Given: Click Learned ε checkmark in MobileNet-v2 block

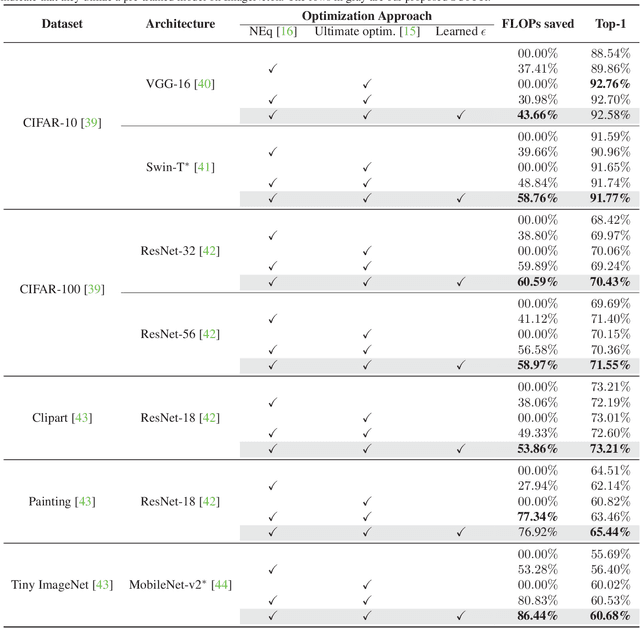Looking at the screenshot, I should [x=460, y=615].
